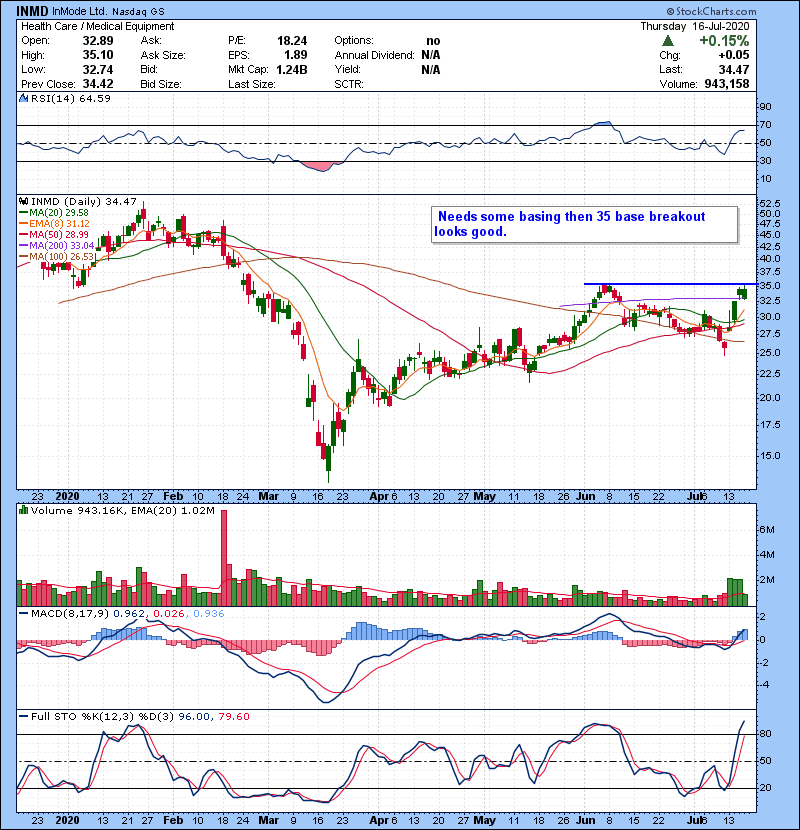This screenshot has width=800, height=830.
Task: Click the Volume 943.16K, EMA(20) 1.02M label
Action: point(122,511)
